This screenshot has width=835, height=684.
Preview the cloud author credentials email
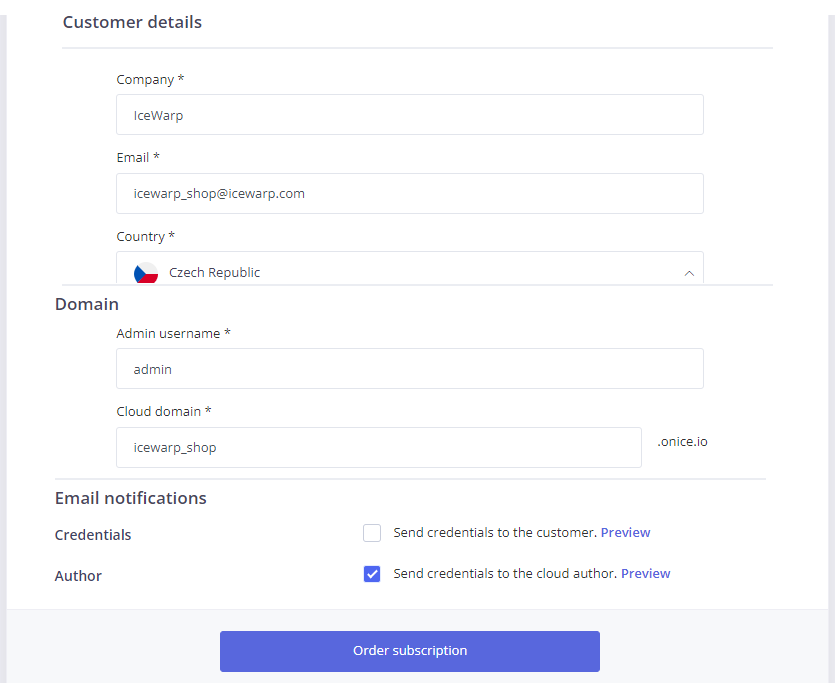click(645, 574)
